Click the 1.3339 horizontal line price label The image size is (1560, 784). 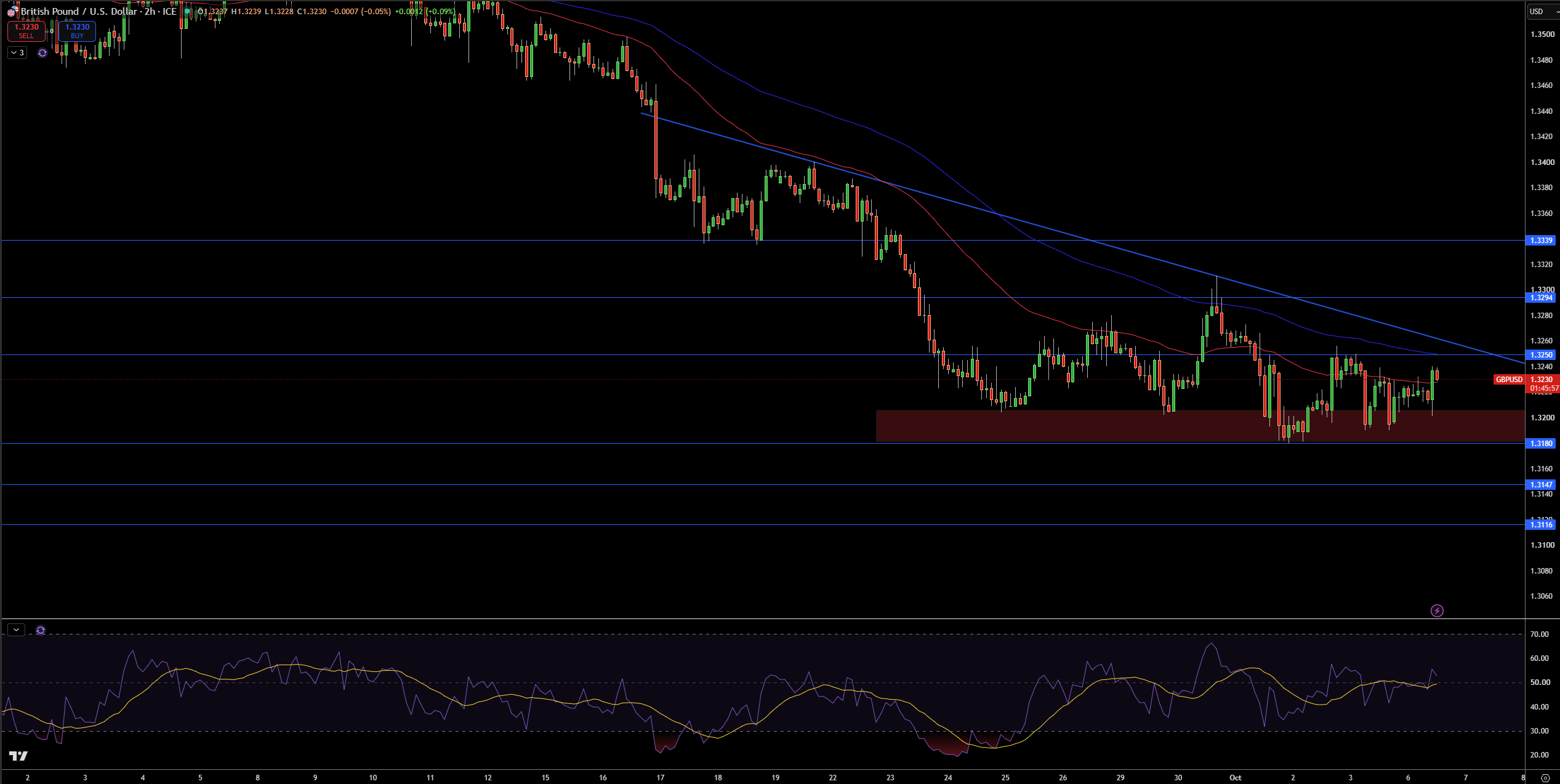[1542, 241]
